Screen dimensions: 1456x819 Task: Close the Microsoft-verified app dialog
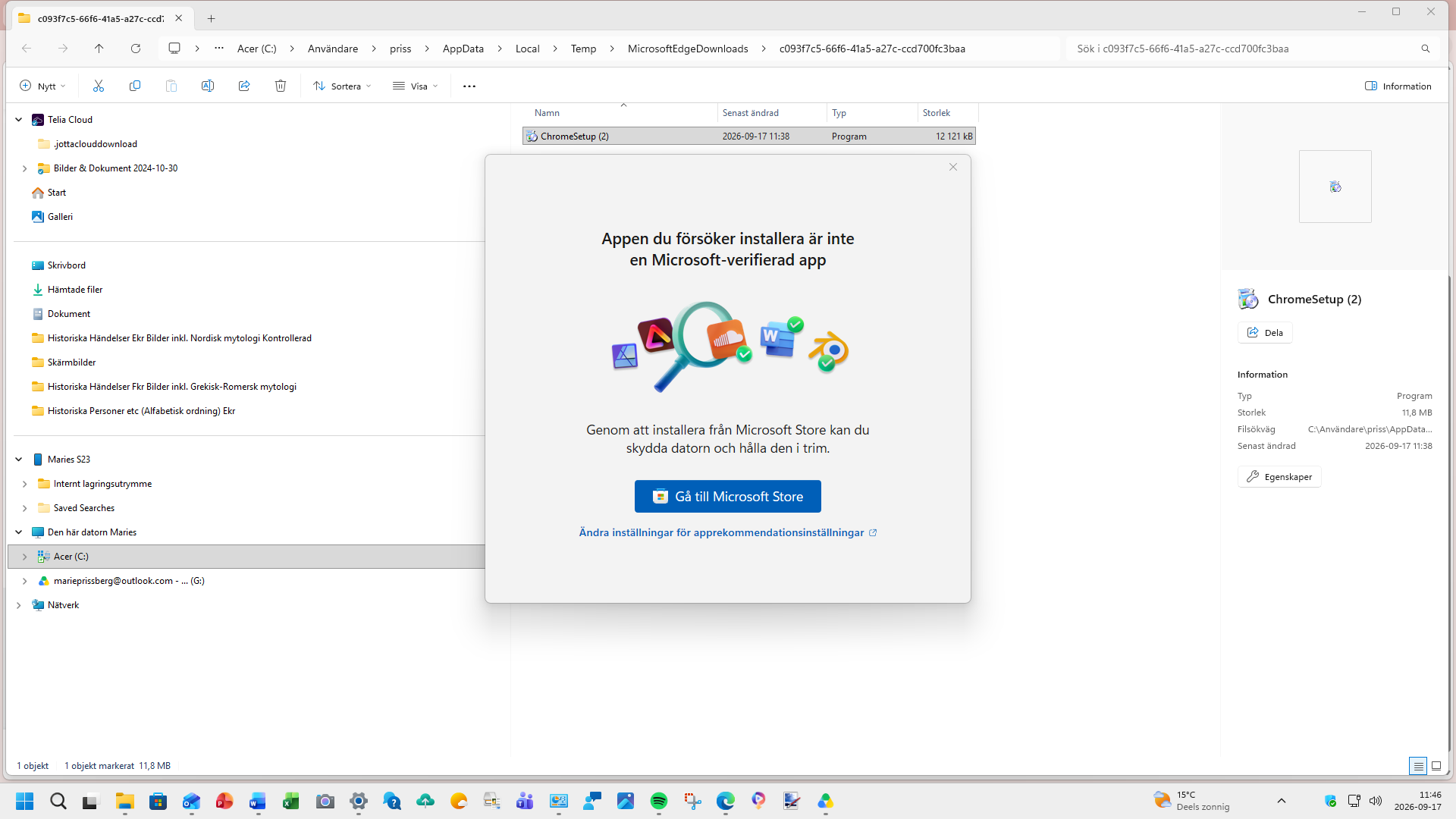(953, 167)
